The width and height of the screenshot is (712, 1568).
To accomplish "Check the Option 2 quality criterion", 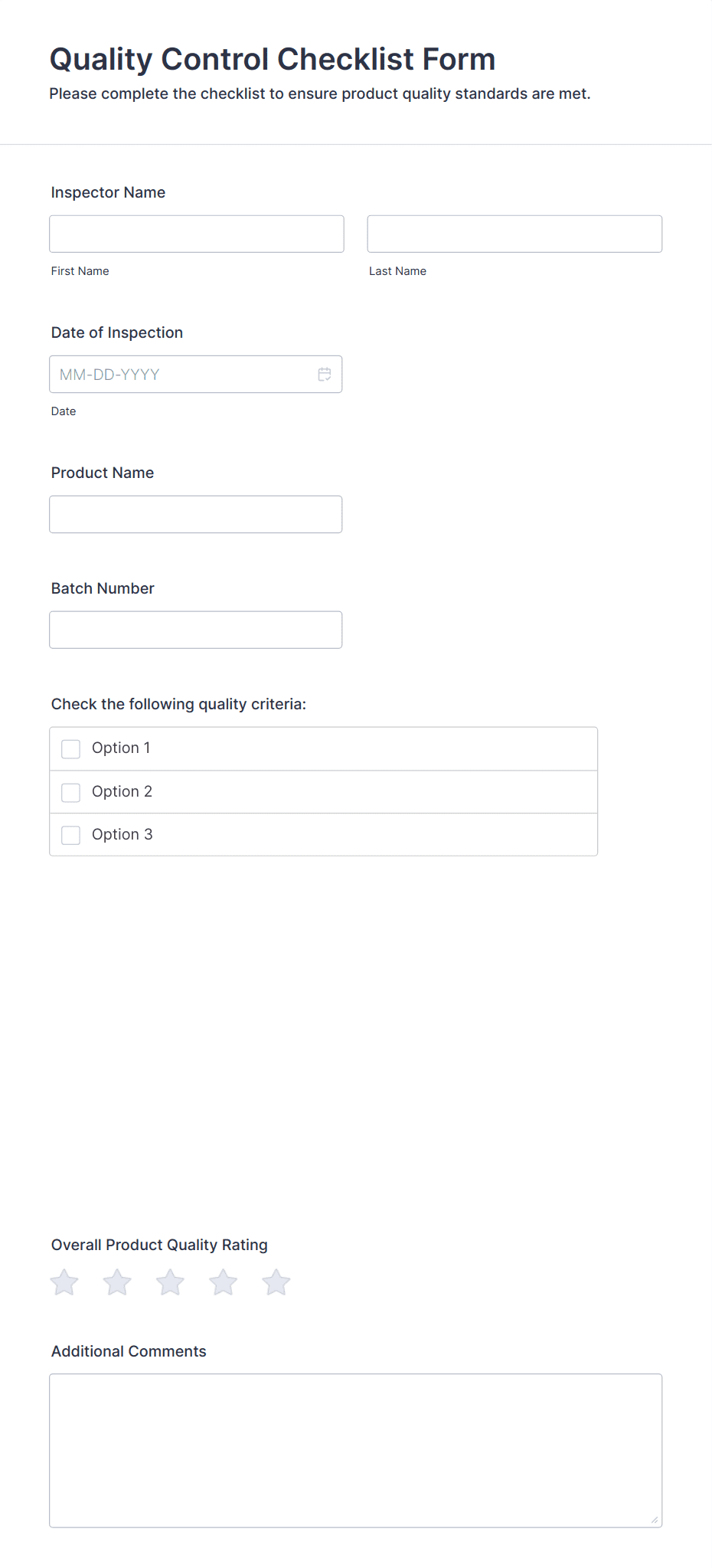I will pyautogui.click(x=70, y=792).
